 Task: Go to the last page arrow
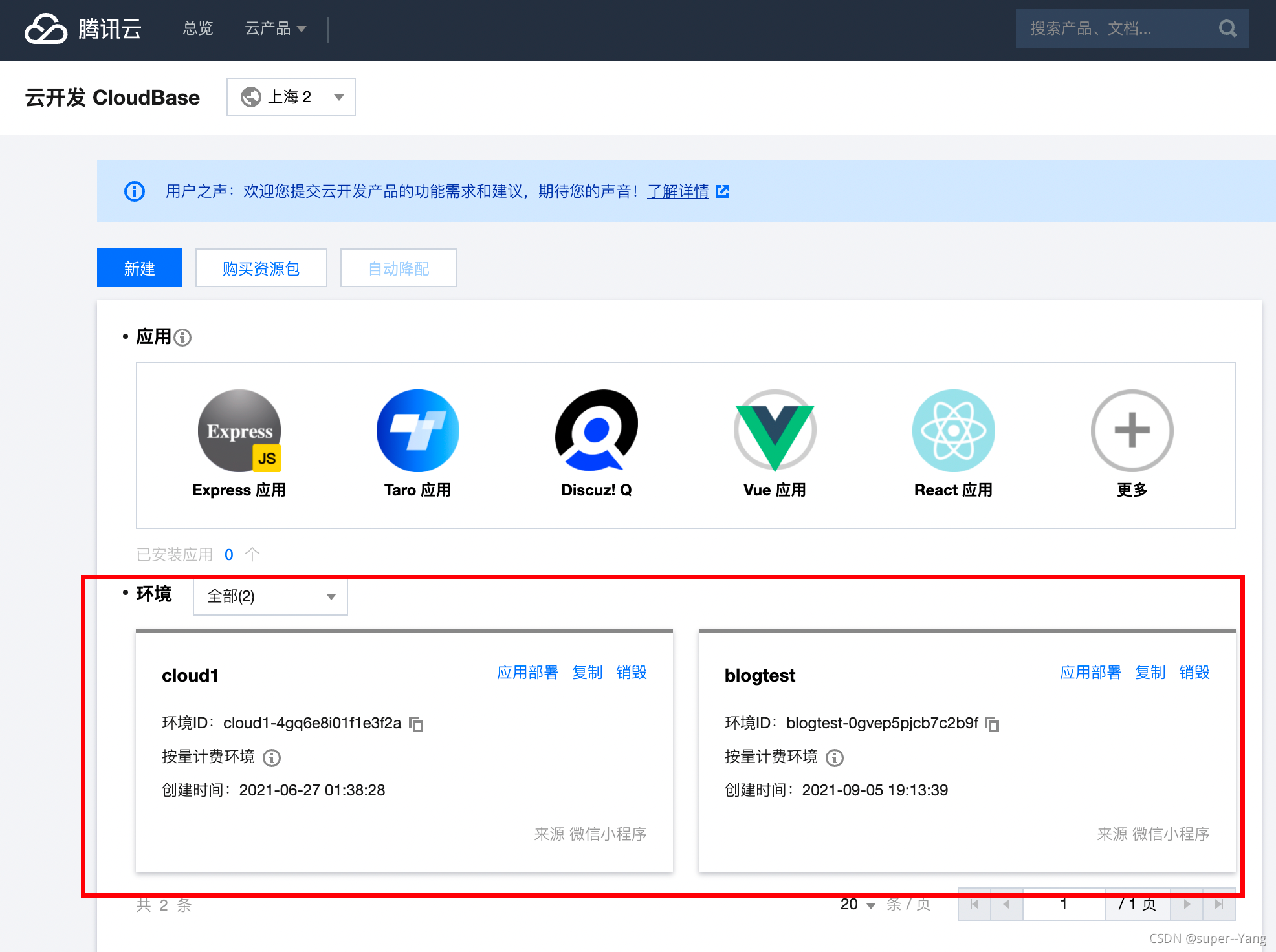point(1219,904)
